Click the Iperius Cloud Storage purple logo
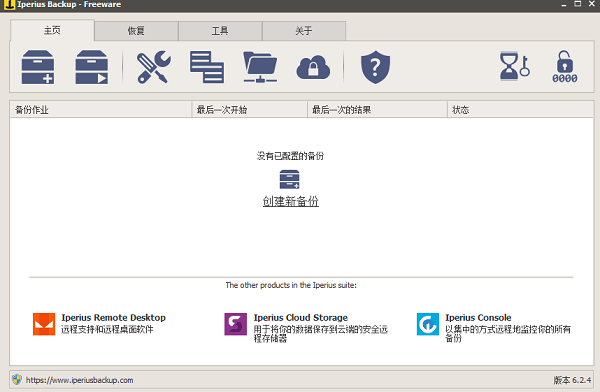The image size is (600, 392). coord(235,324)
